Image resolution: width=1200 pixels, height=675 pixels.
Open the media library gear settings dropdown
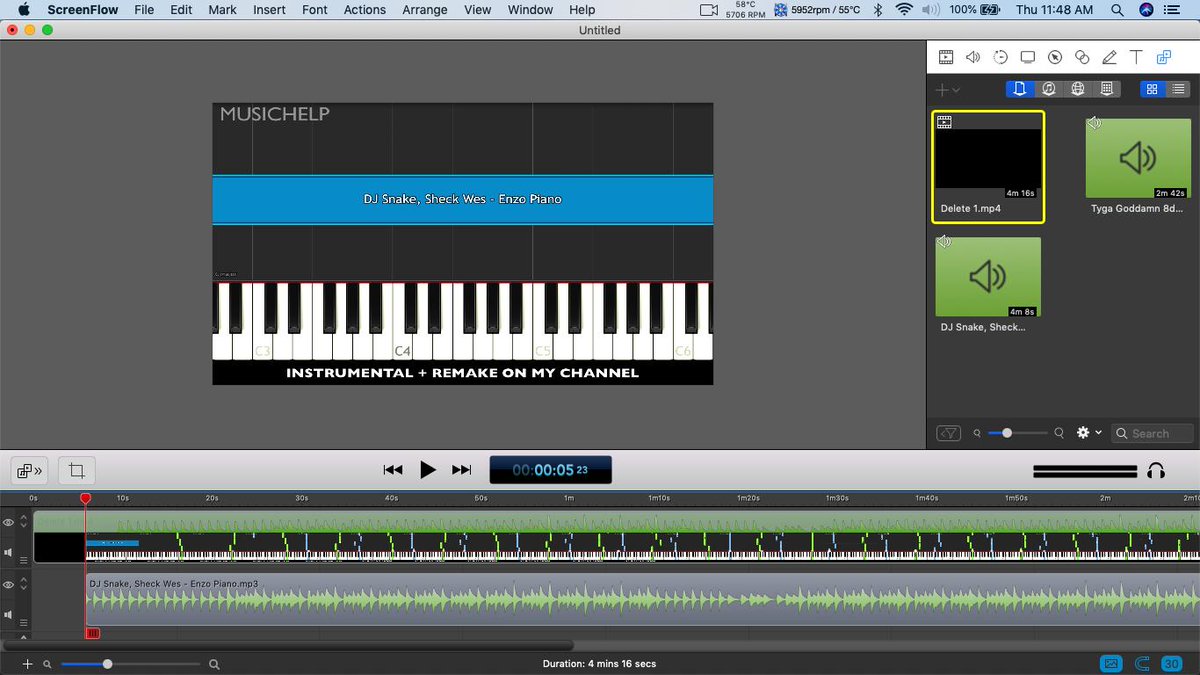[1089, 433]
